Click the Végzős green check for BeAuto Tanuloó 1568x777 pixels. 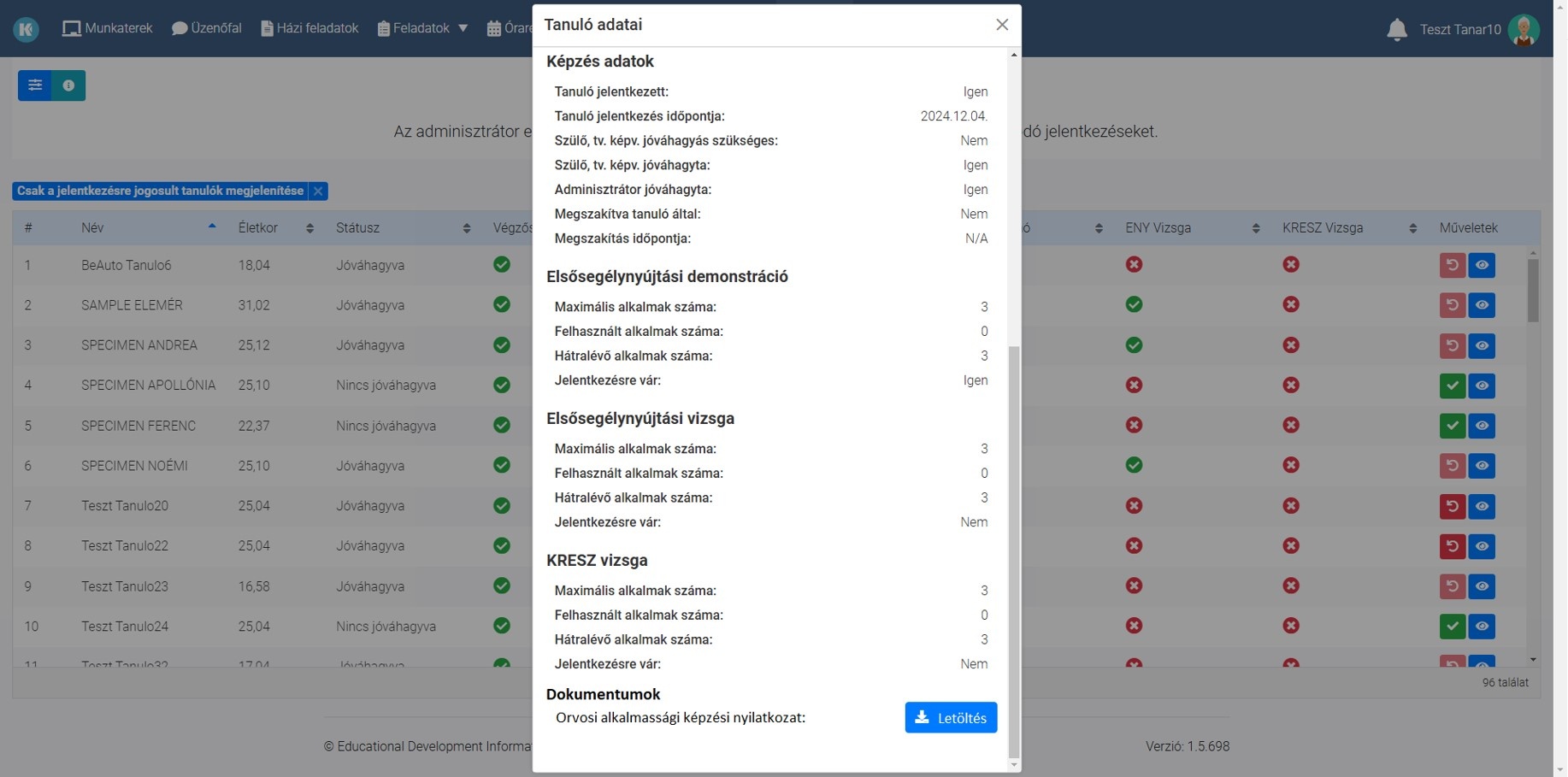coord(502,264)
